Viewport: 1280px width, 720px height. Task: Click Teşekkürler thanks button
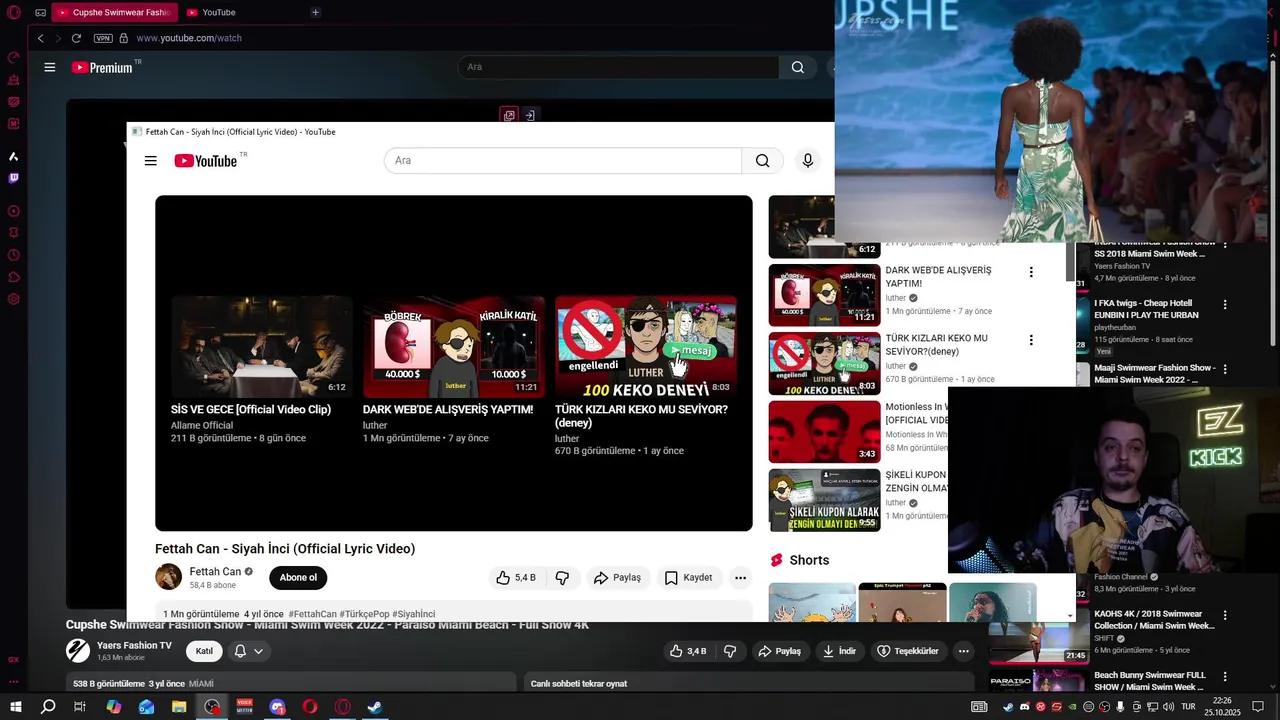(x=908, y=651)
